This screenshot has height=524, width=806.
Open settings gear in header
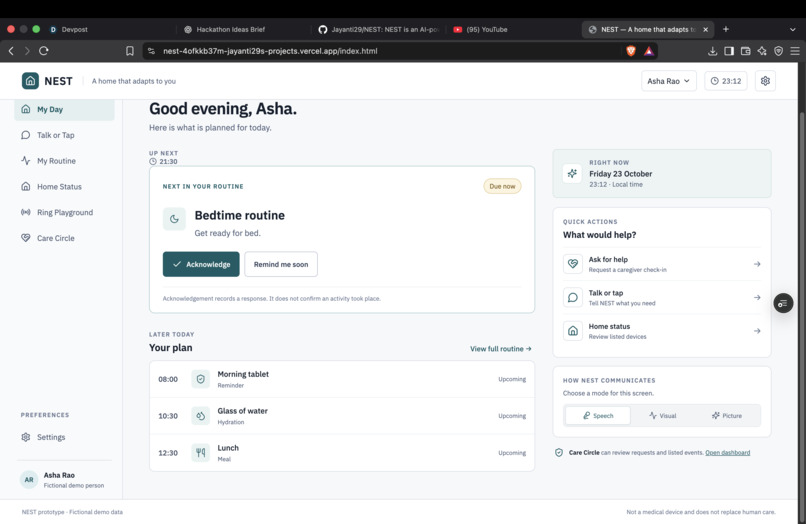765,81
